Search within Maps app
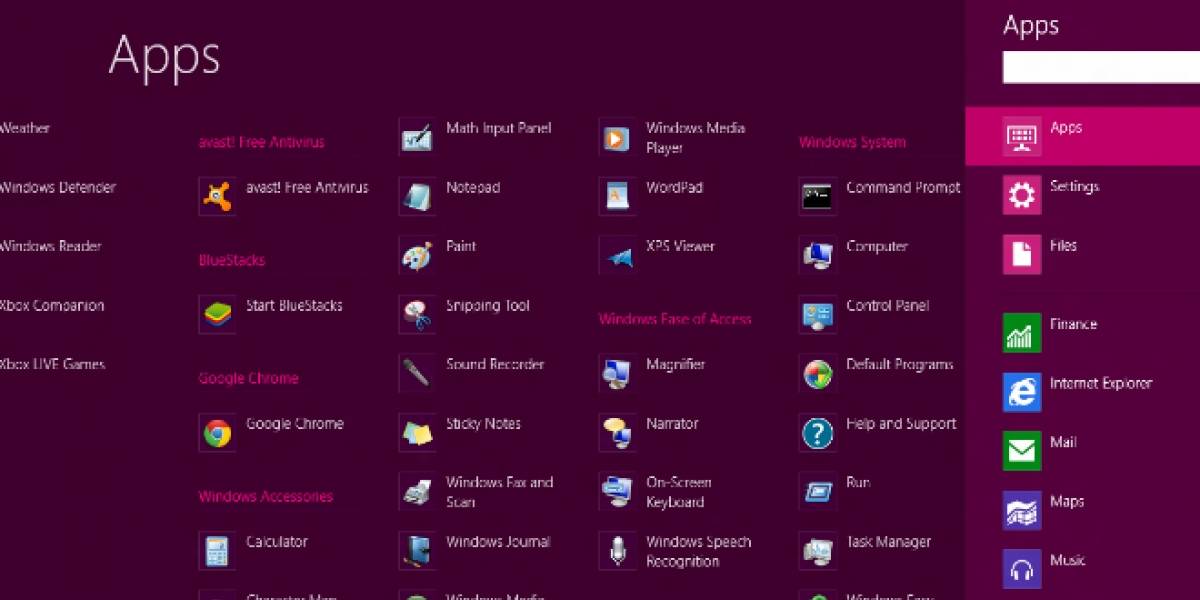This screenshot has height=600, width=1200. 1083,510
